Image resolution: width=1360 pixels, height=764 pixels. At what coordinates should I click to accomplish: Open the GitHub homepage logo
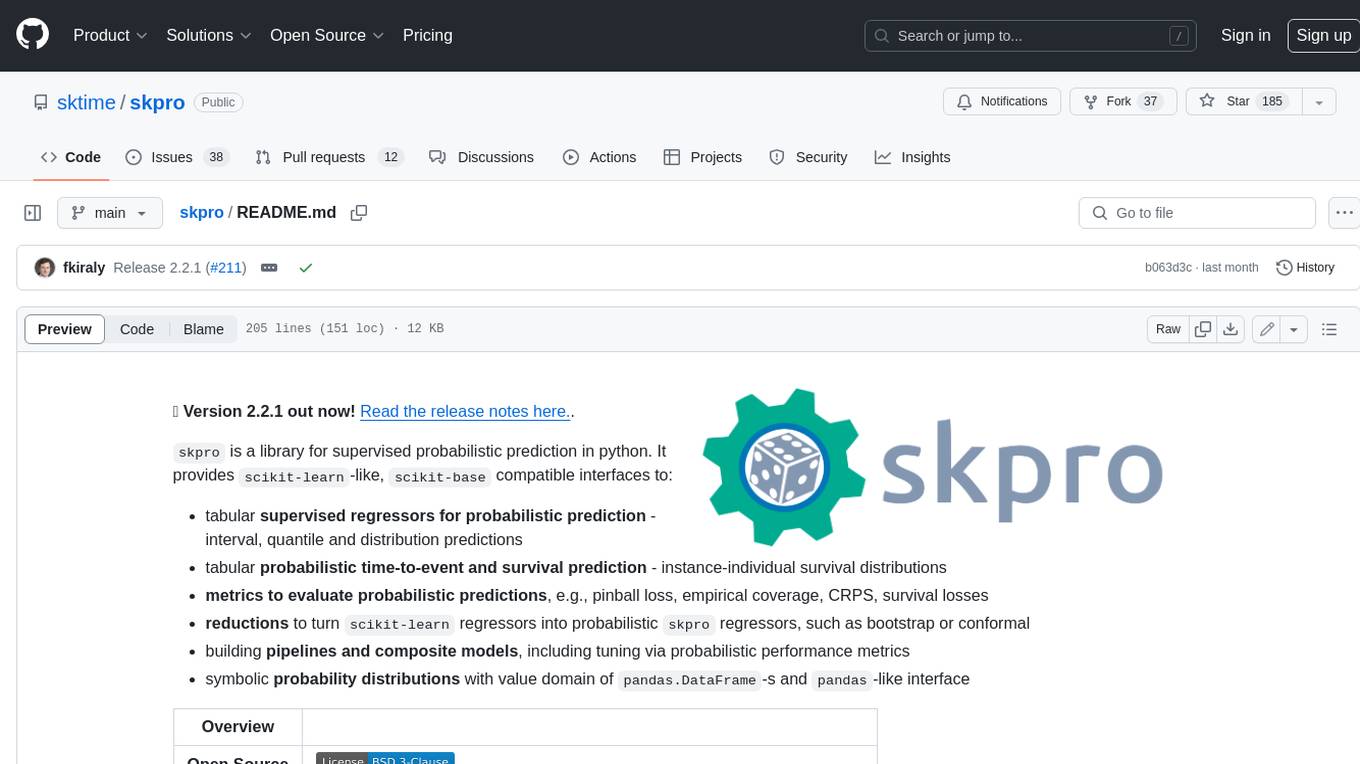point(32,35)
